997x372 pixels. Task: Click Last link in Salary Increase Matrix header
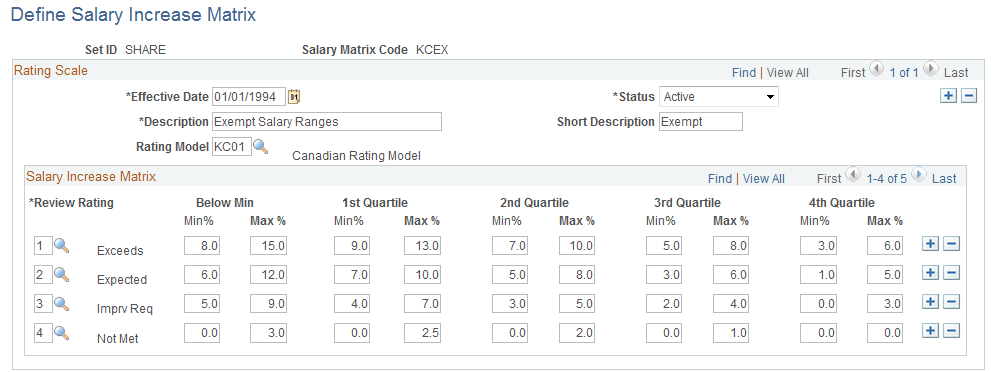[x=944, y=179]
